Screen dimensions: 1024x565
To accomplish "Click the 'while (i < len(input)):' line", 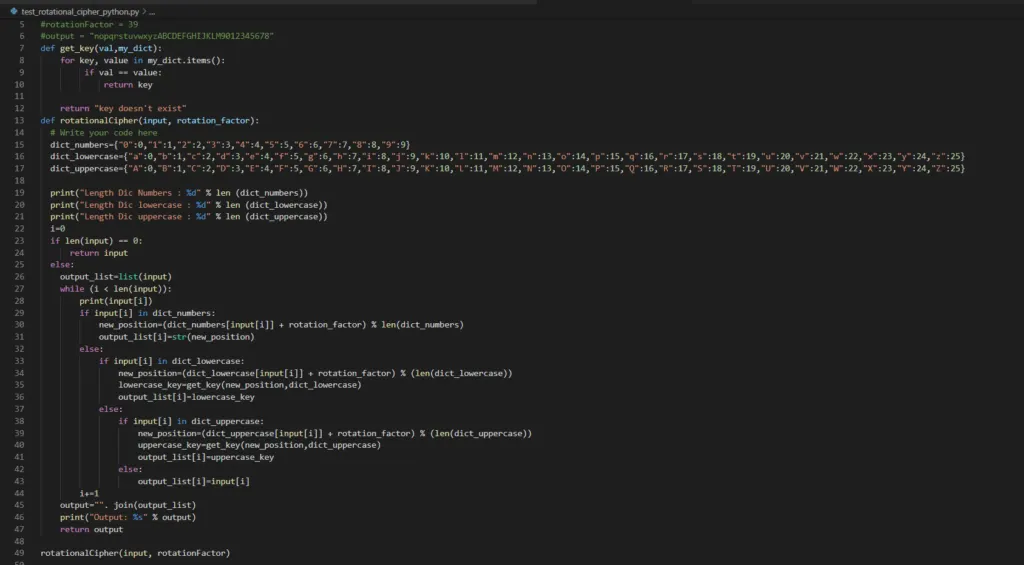I will (116, 289).
